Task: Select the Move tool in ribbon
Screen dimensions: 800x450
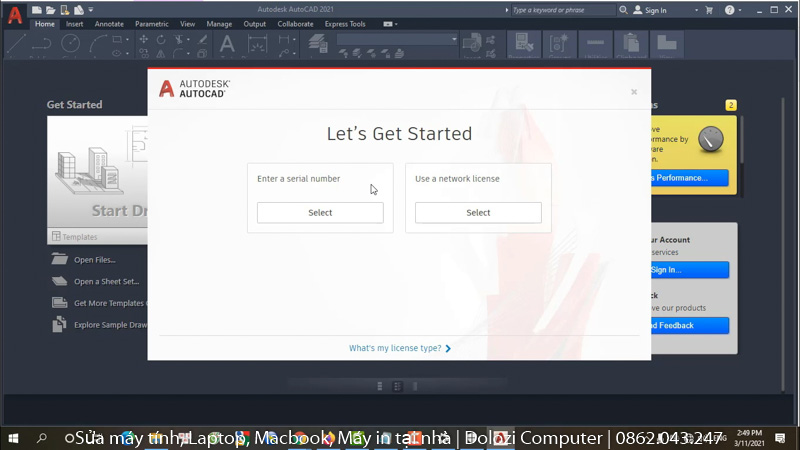Action: pyautogui.click(x=144, y=39)
